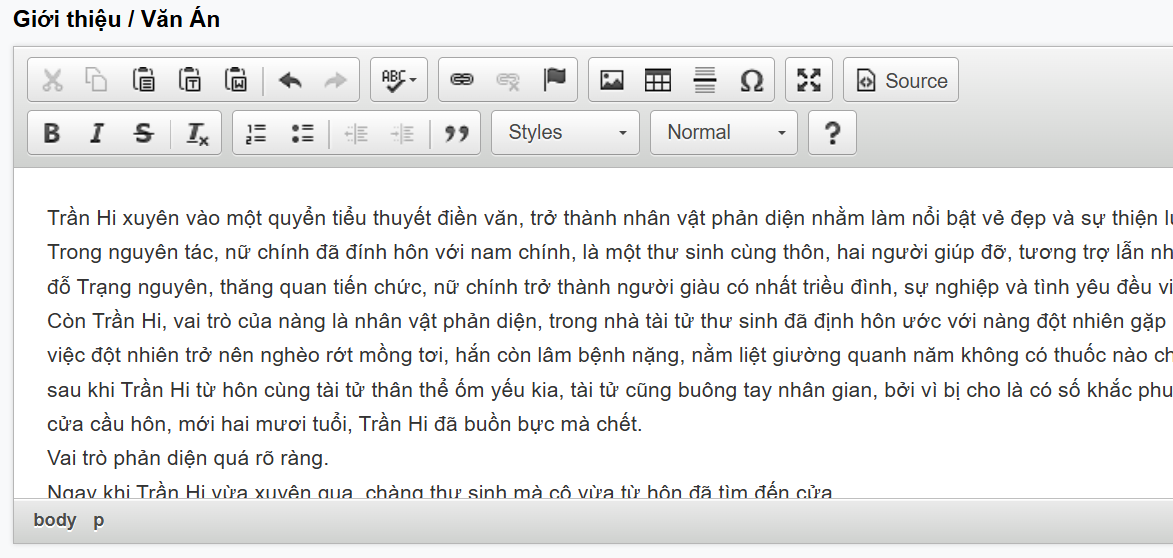Click the Cut scissors icon
Viewport: 1173px width, 558px height.
pos(52,80)
